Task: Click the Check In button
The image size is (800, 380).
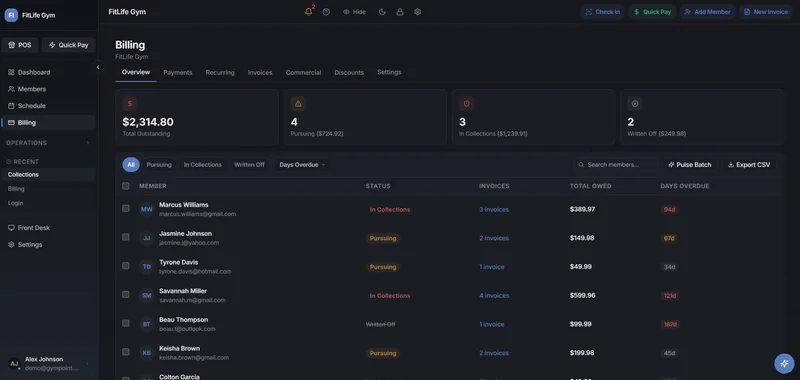Action: point(603,12)
